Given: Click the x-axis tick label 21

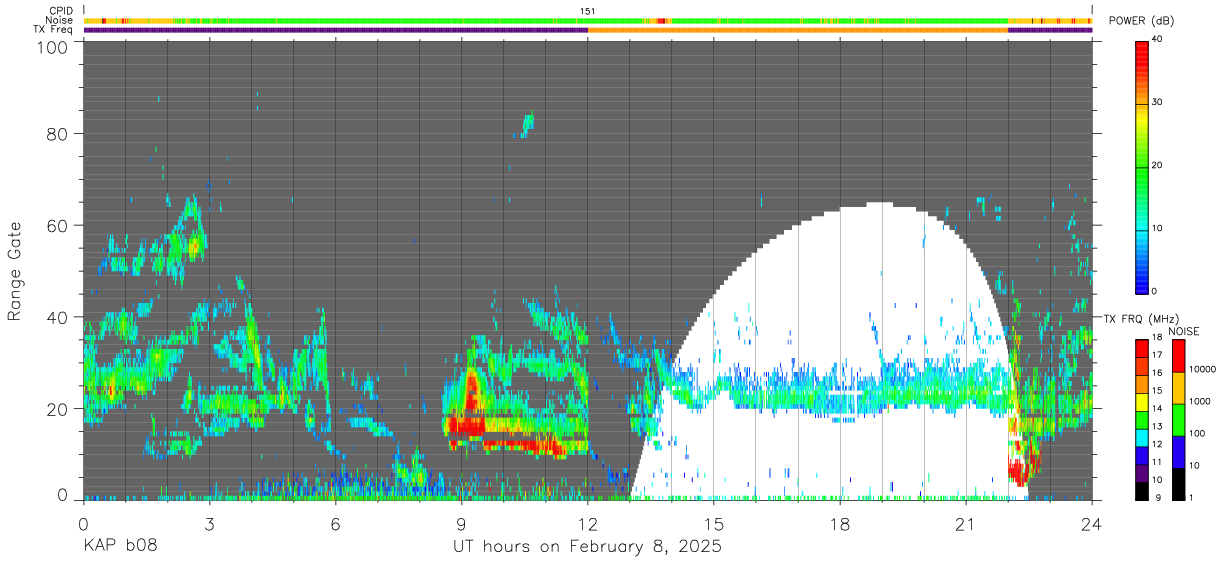Looking at the screenshot, I should pyautogui.click(x=966, y=524).
